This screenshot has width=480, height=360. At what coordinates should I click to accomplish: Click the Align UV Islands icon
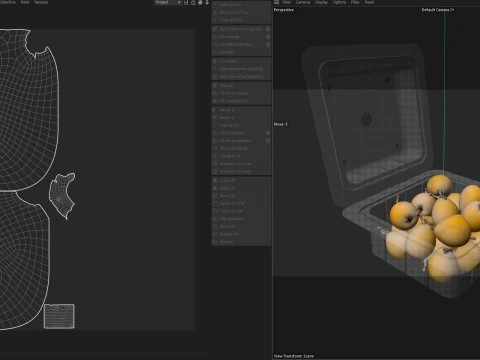coord(215,148)
